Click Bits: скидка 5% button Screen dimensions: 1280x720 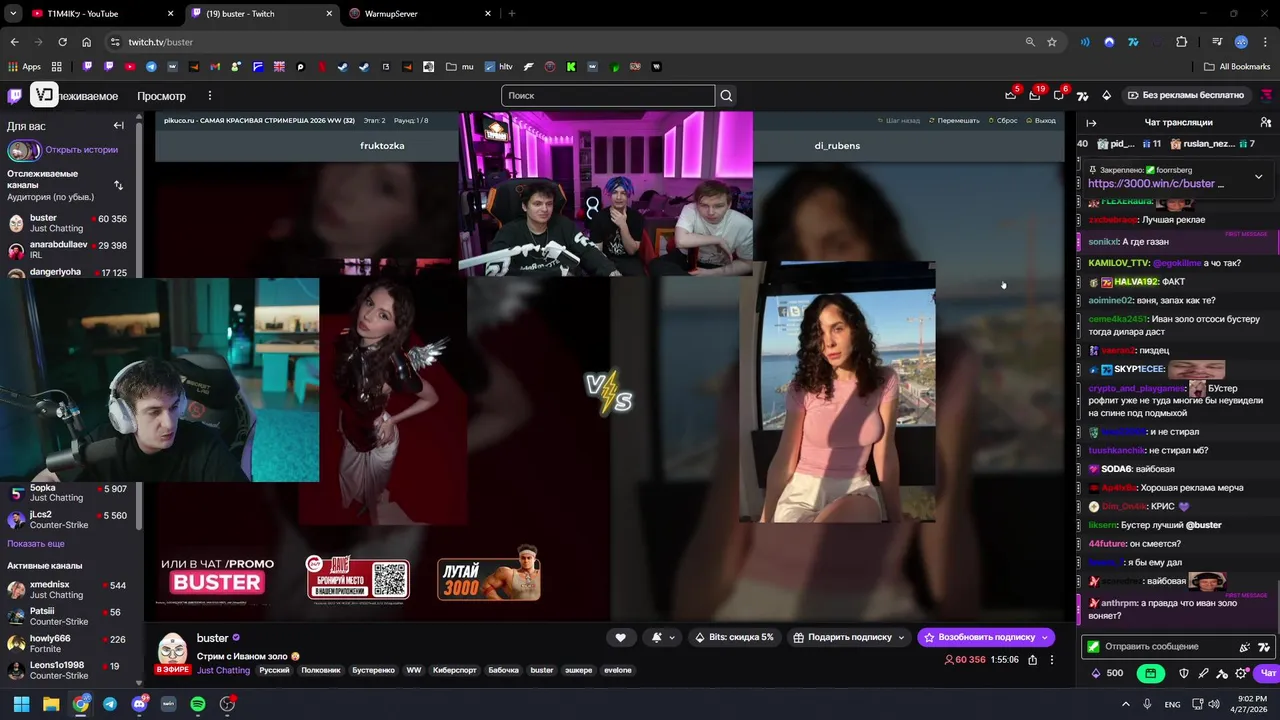pos(733,637)
